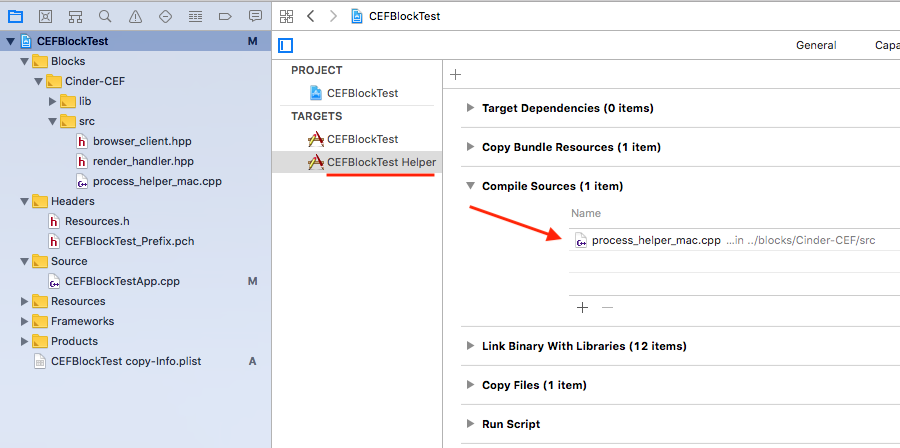Screen dimensions: 900x448
Task: Select the lib folder row
Action: [135, 102]
